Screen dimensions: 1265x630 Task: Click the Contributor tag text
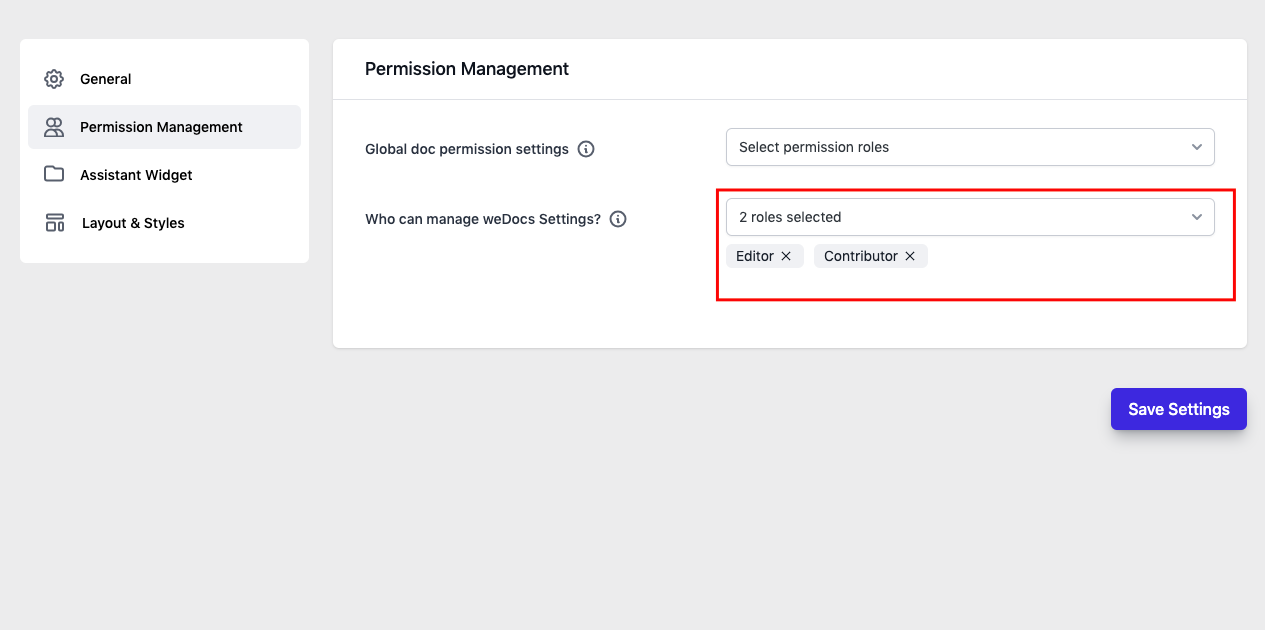tap(861, 256)
